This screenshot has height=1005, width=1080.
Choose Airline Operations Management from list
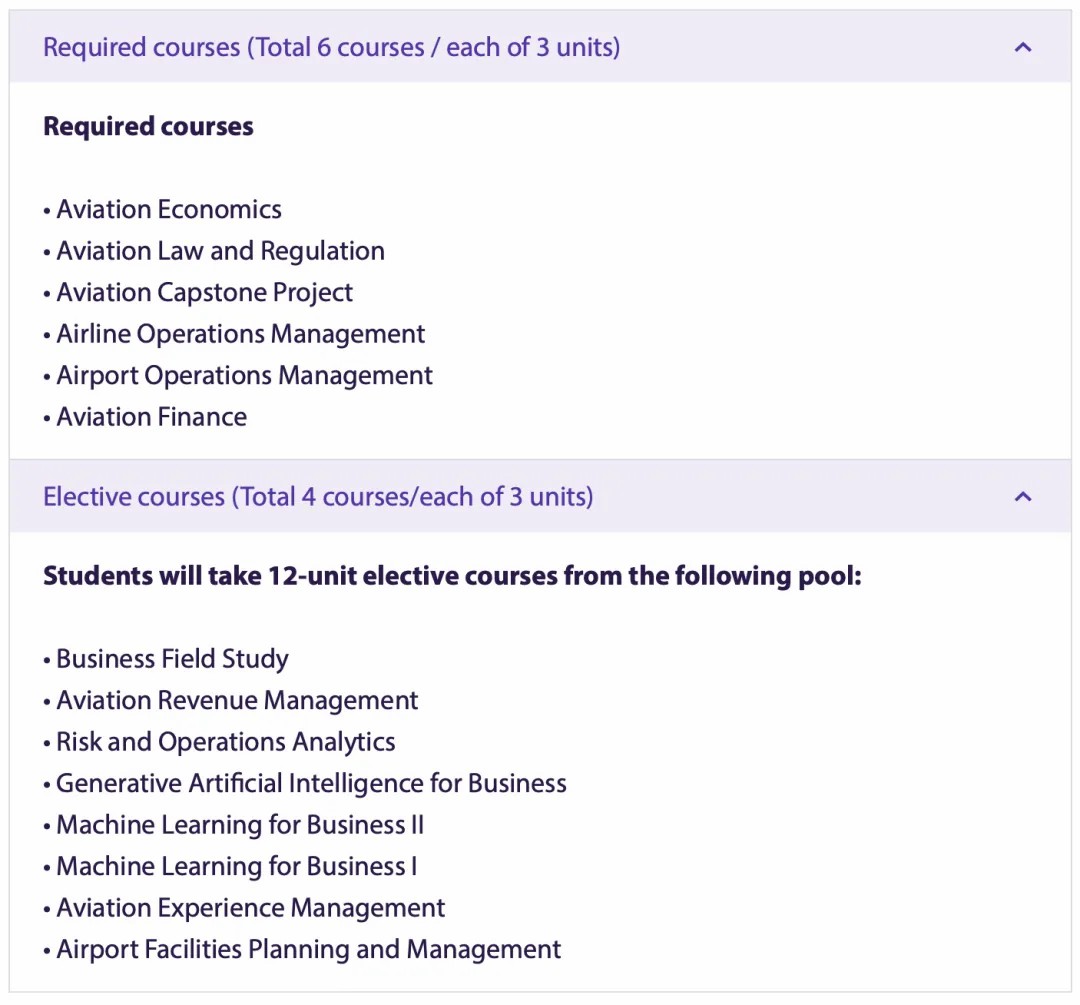click(x=240, y=334)
